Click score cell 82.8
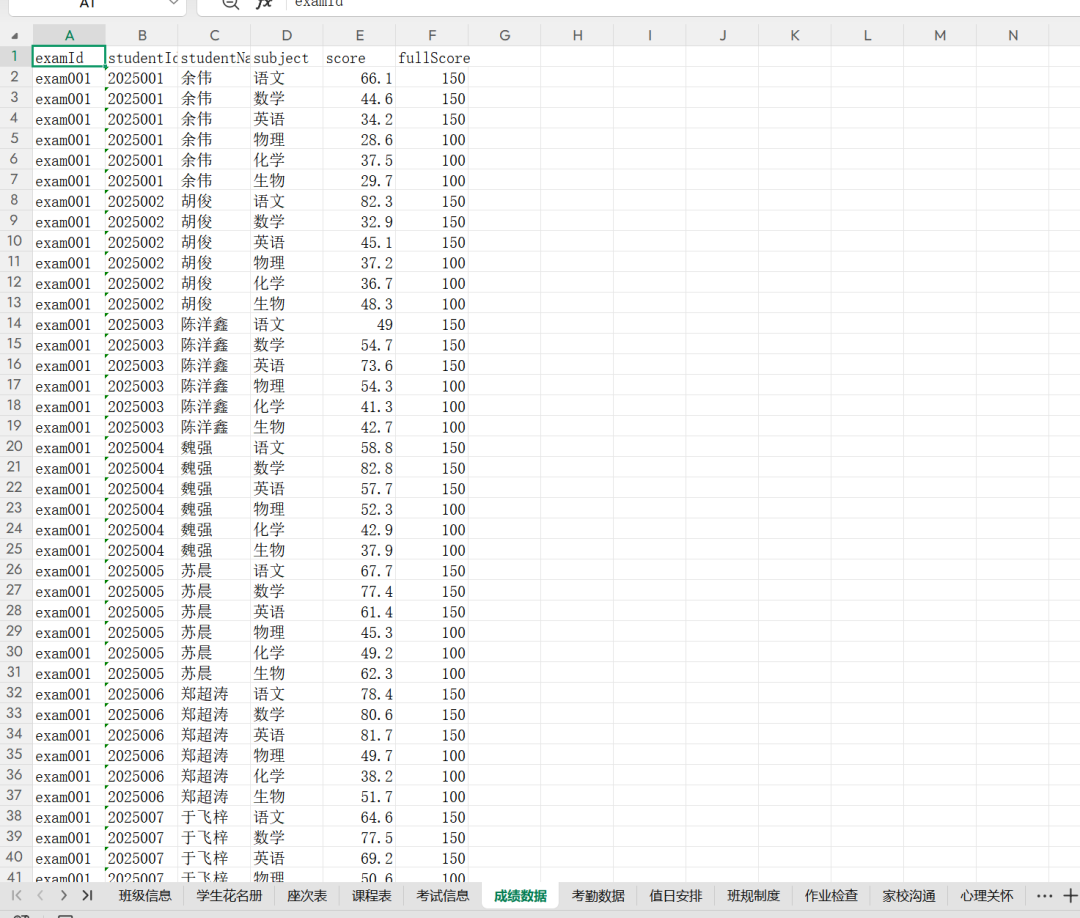Image resolution: width=1080 pixels, height=918 pixels. click(360, 468)
